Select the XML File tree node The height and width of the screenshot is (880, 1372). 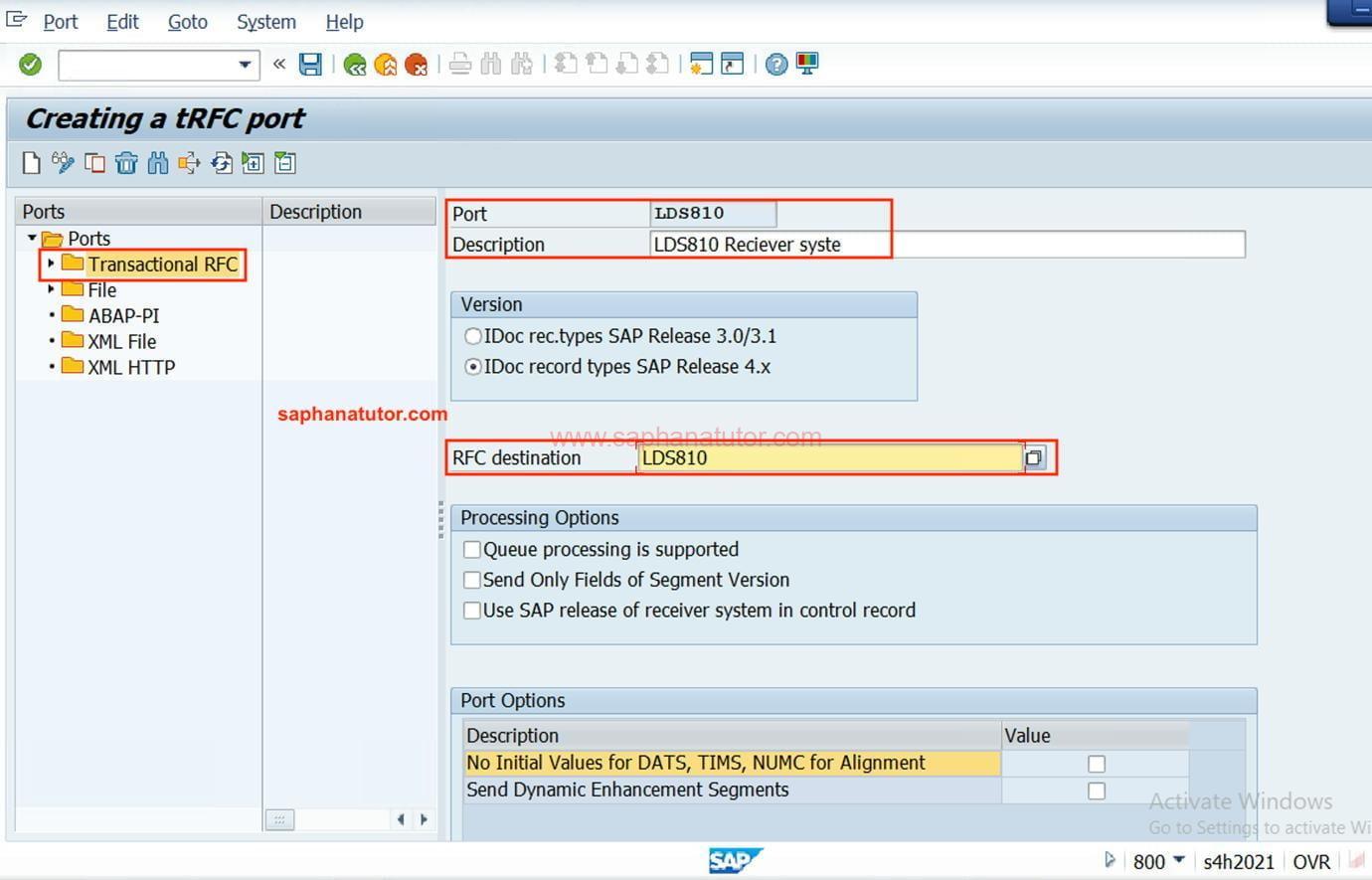(121, 342)
